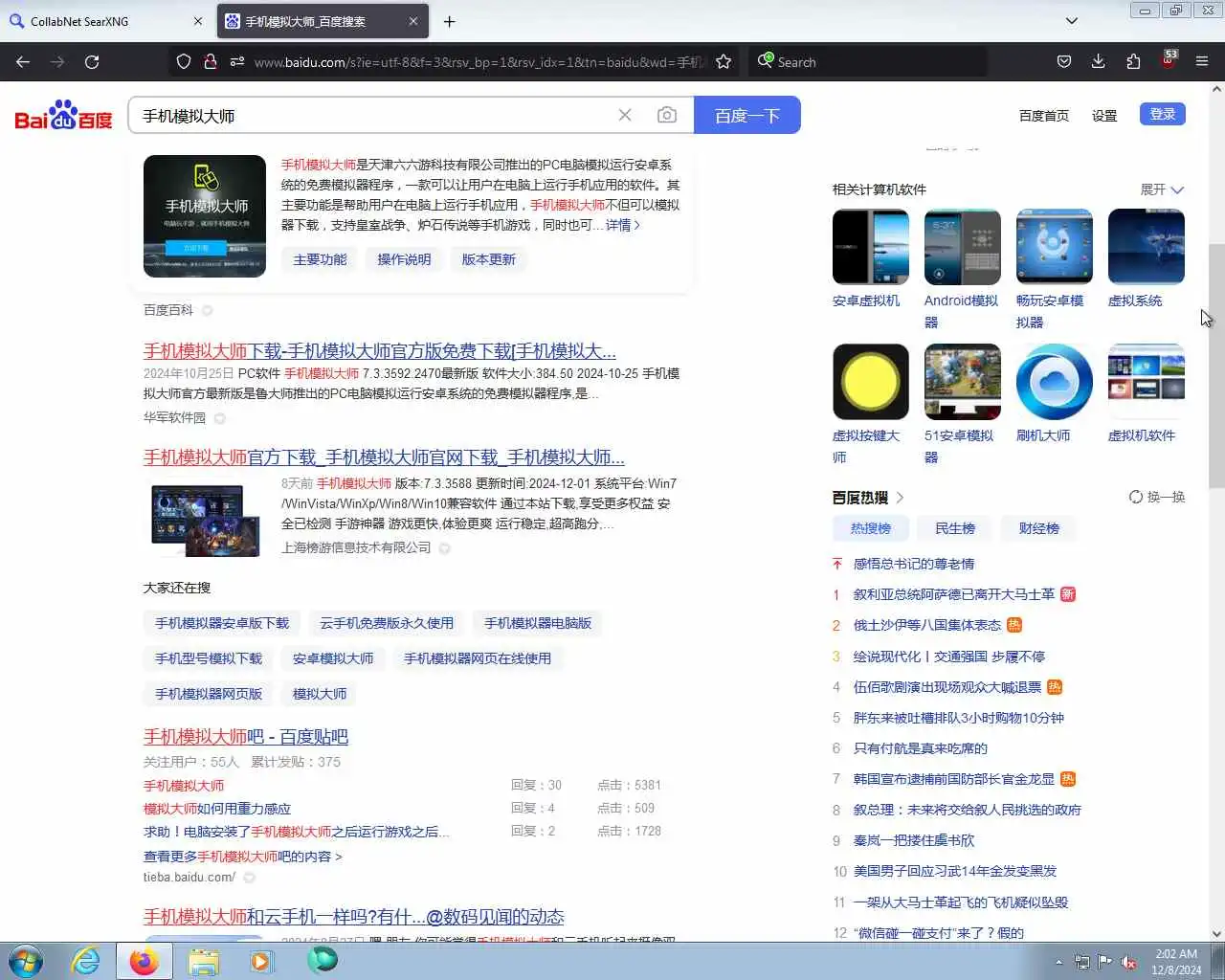Open the 虚拟按键大师 yellow circle icon
Image resolution: width=1225 pixels, height=980 pixels.
(x=871, y=382)
